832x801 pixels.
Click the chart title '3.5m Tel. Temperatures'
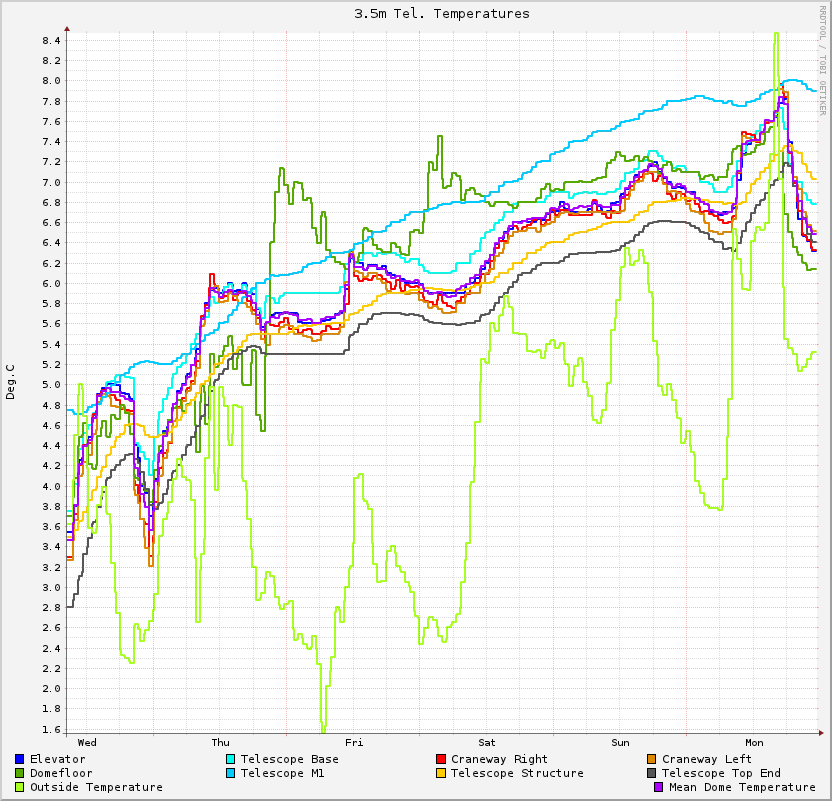tap(442, 13)
